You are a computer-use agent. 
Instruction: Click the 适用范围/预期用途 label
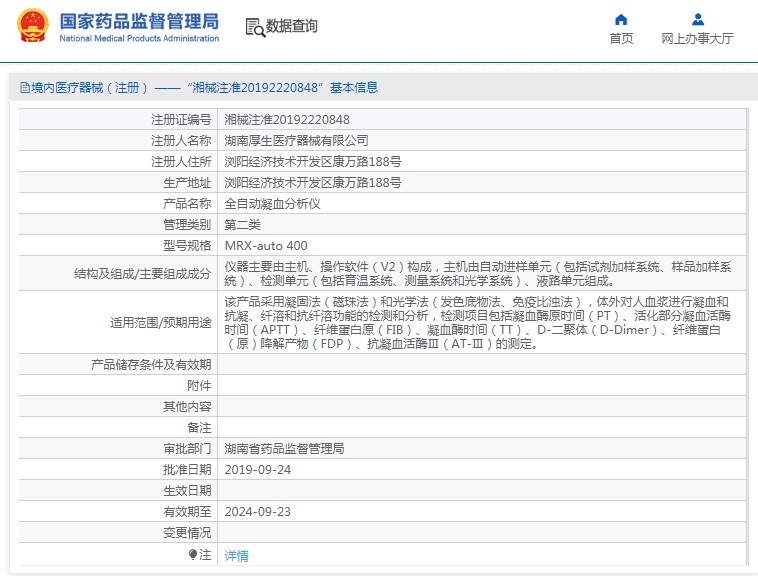coord(160,322)
